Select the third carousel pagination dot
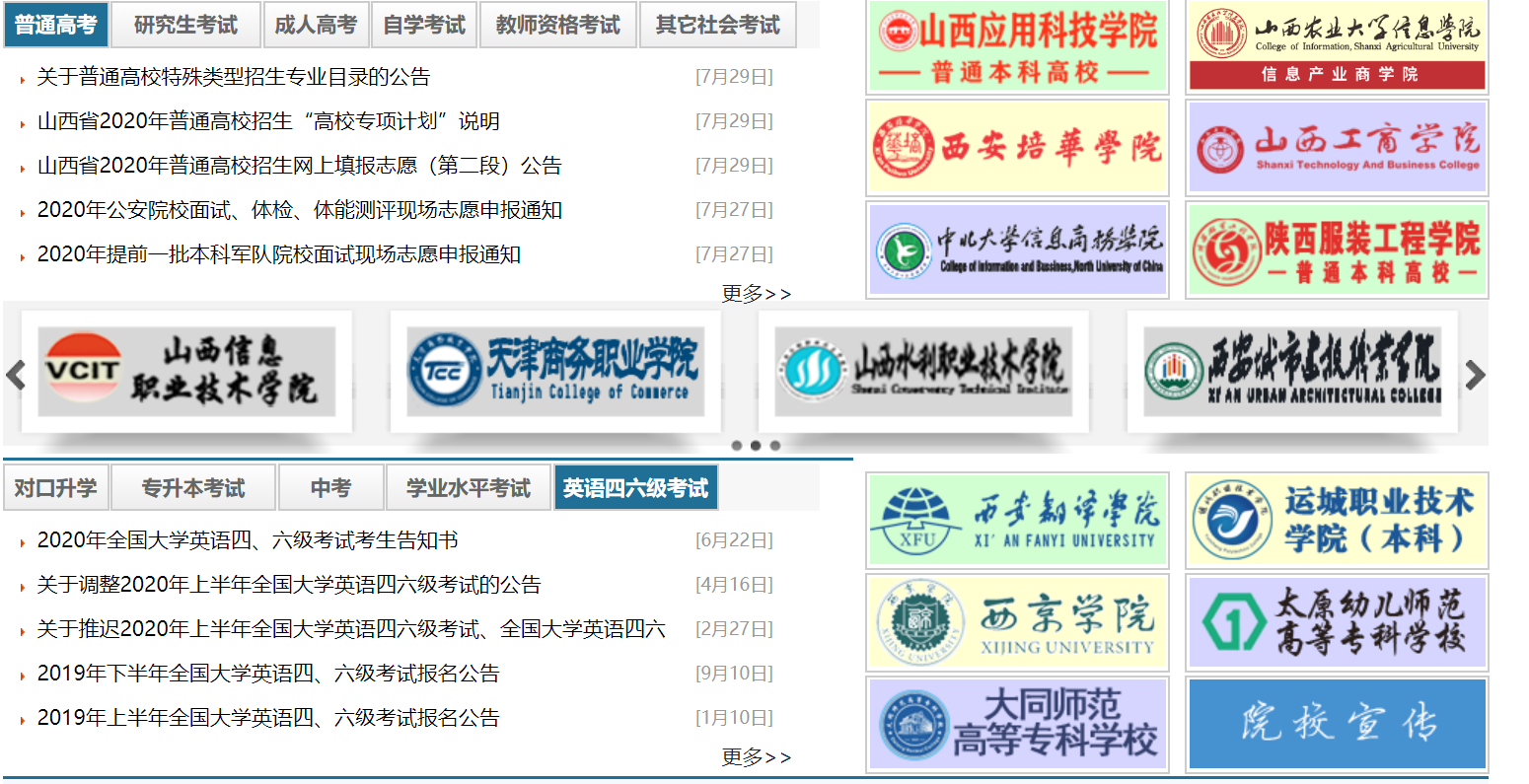The height and width of the screenshot is (784, 1529). point(775,446)
